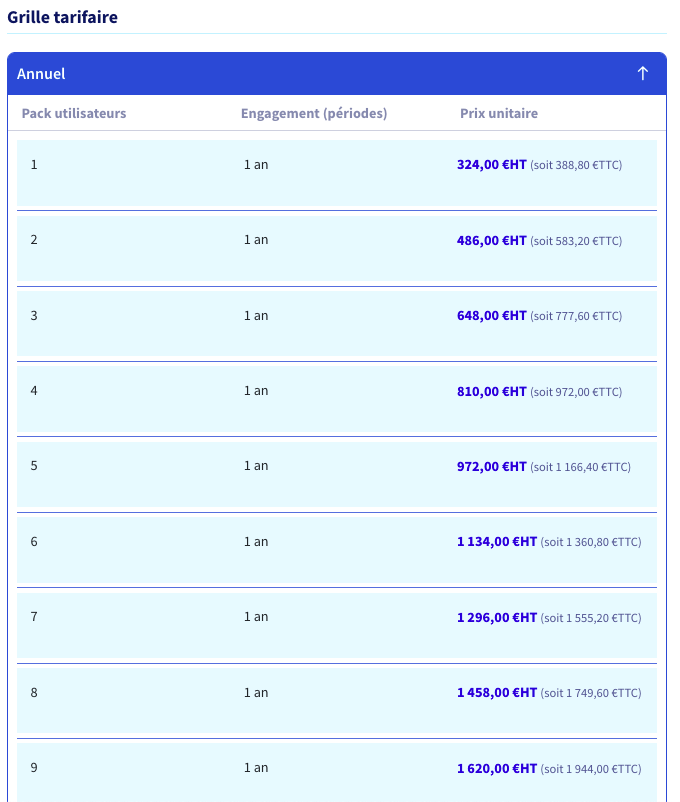The width and height of the screenshot is (680, 802).
Task: Select the 1-user pack row
Action: (x=337, y=173)
